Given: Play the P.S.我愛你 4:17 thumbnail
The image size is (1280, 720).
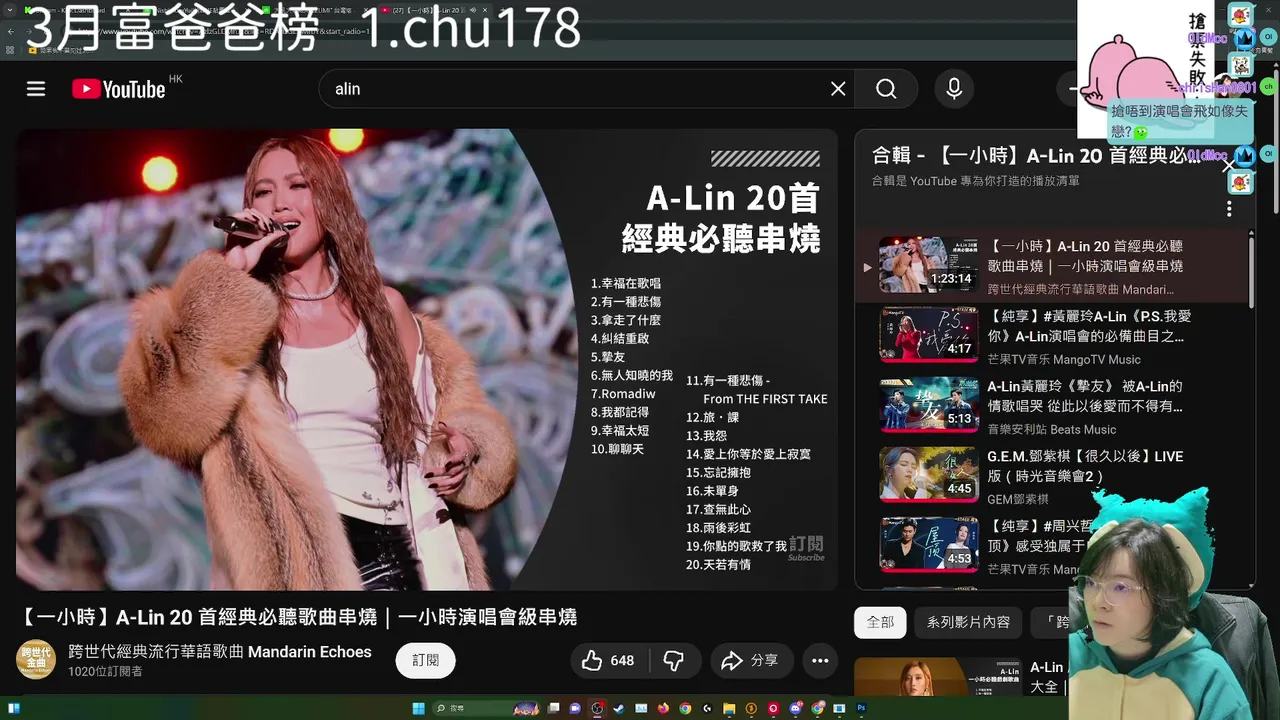Looking at the screenshot, I should tap(929, 334).
